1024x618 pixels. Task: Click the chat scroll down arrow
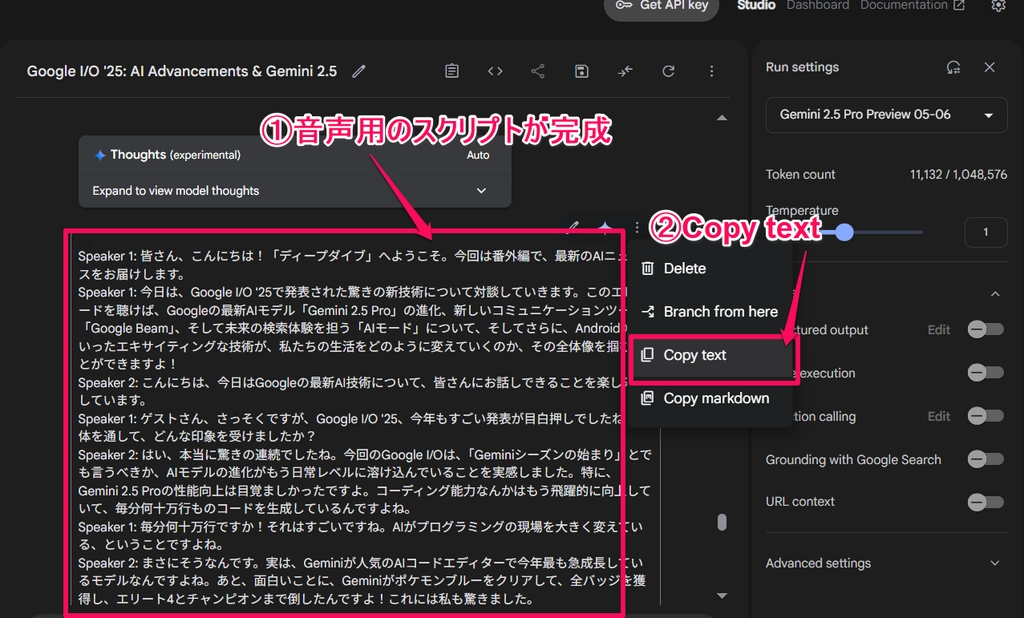[722, 596]
